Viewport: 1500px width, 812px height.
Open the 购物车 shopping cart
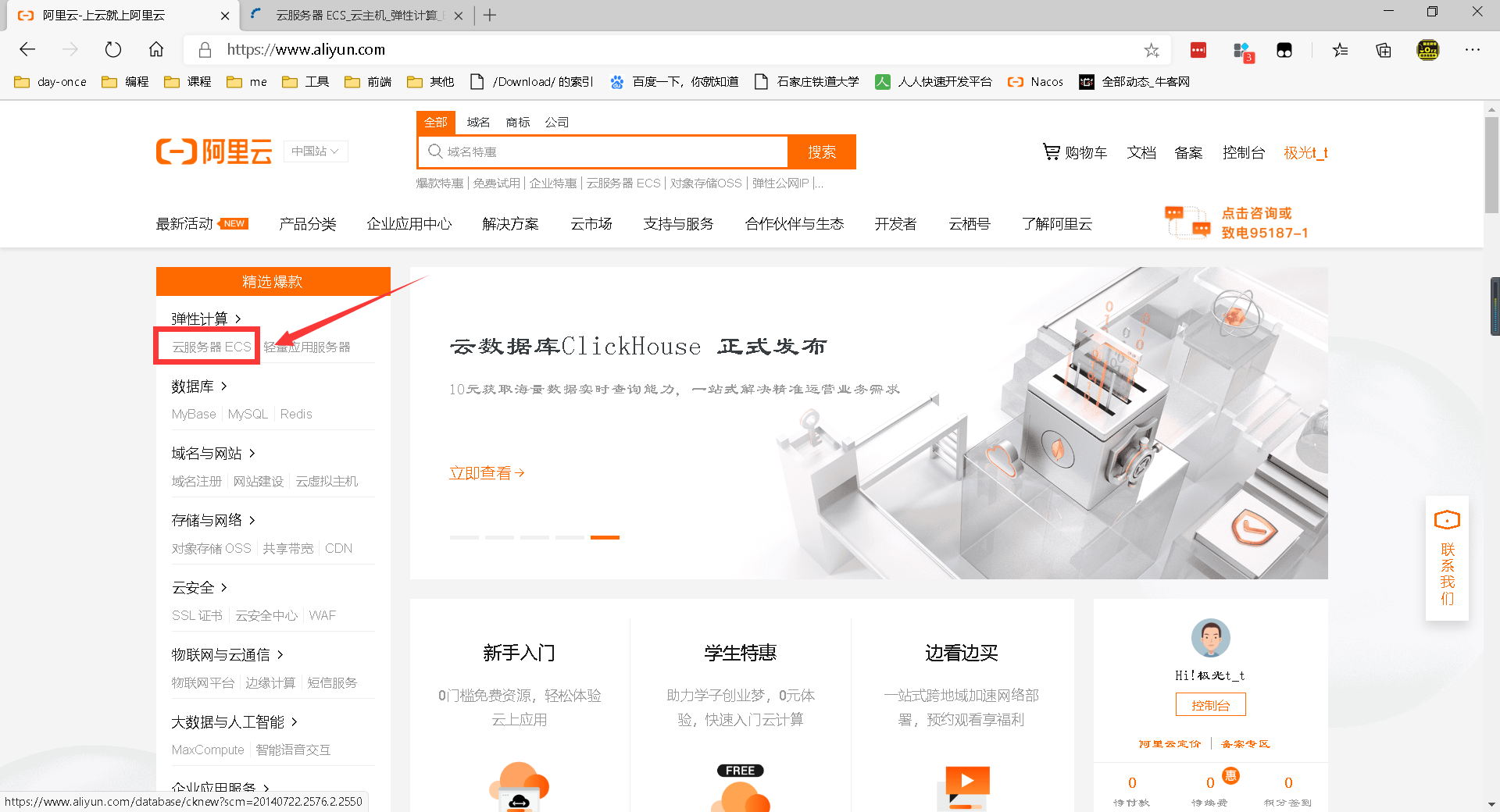(x=1075, y=152)
